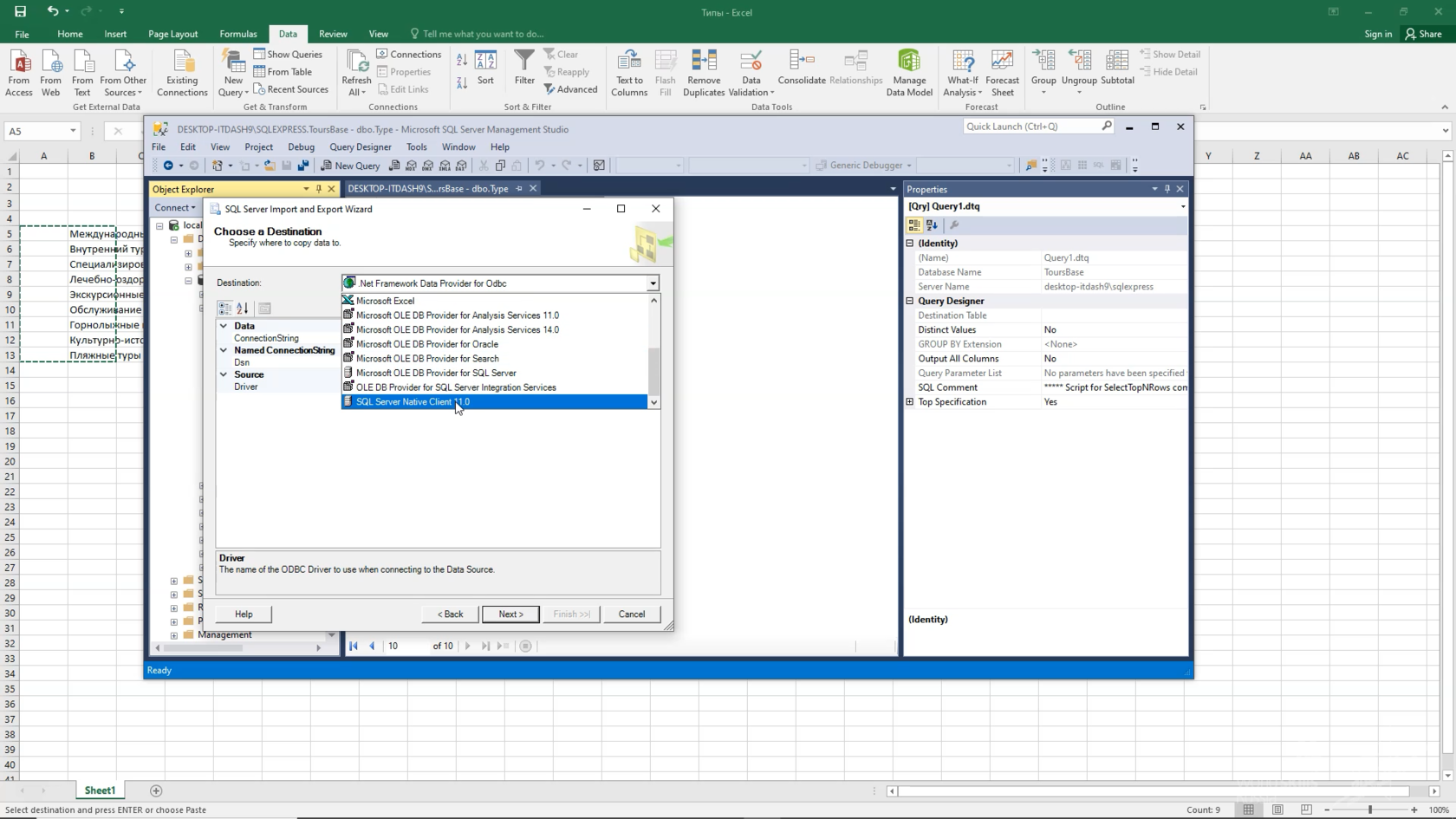Click add new sheet button
The width and height of the screenshot is (1456, 819).
tap(156, 790)
